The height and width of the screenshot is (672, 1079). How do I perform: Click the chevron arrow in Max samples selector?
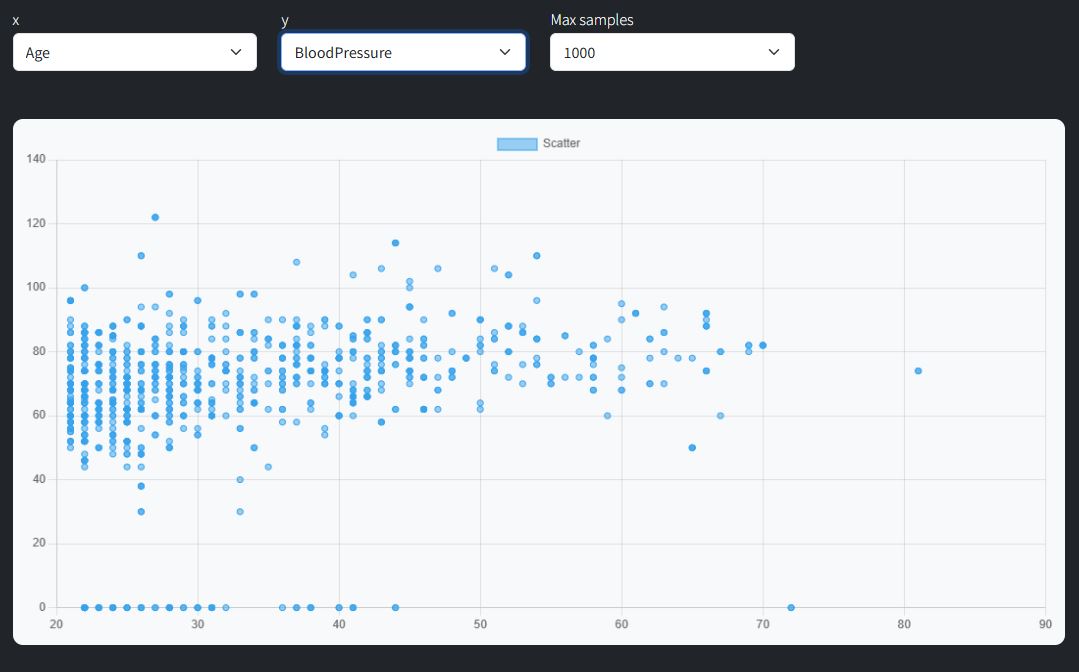pyautogui.click(x=774, y=52)
